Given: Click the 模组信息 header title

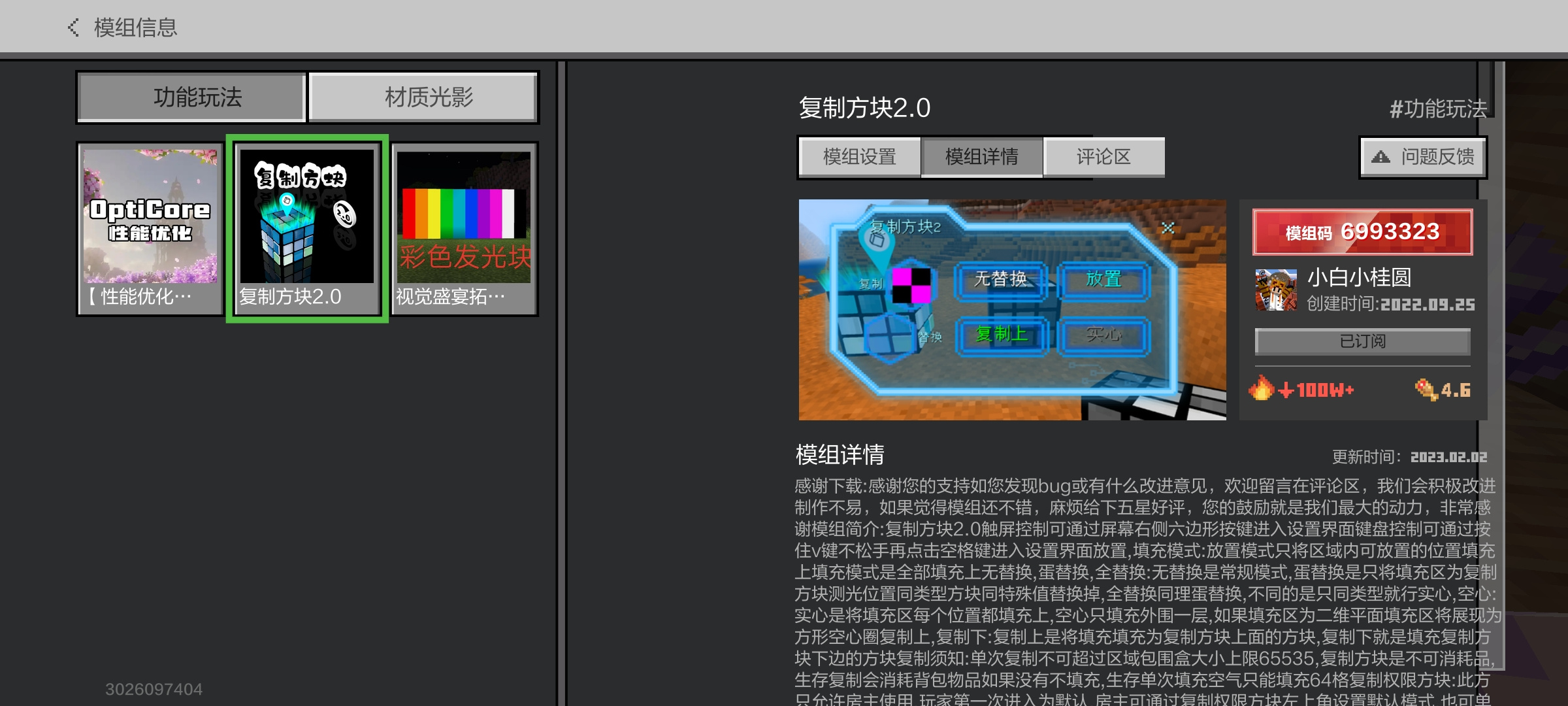Looking at the screenshot, I should (135, 27).
